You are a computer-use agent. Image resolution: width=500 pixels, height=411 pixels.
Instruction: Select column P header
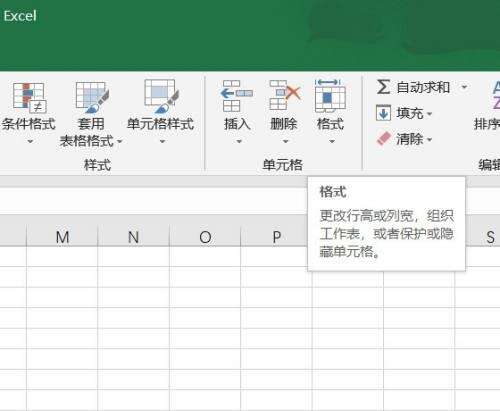point(276,237)
